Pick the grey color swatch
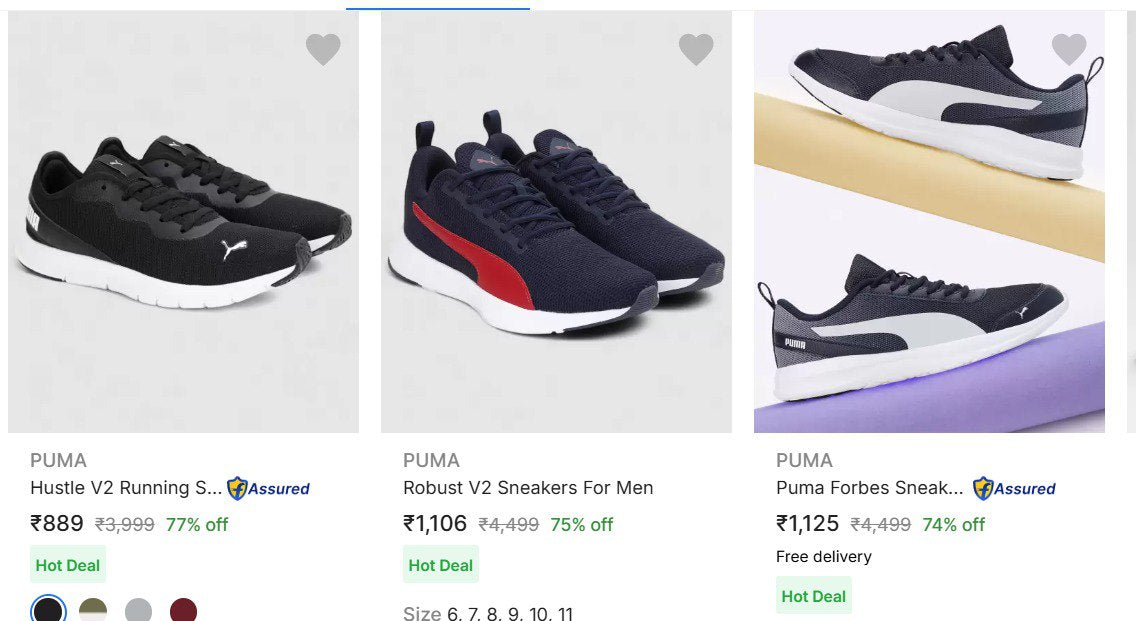The width and height of the screenshot is (1136, 621). tap(139, 609)
